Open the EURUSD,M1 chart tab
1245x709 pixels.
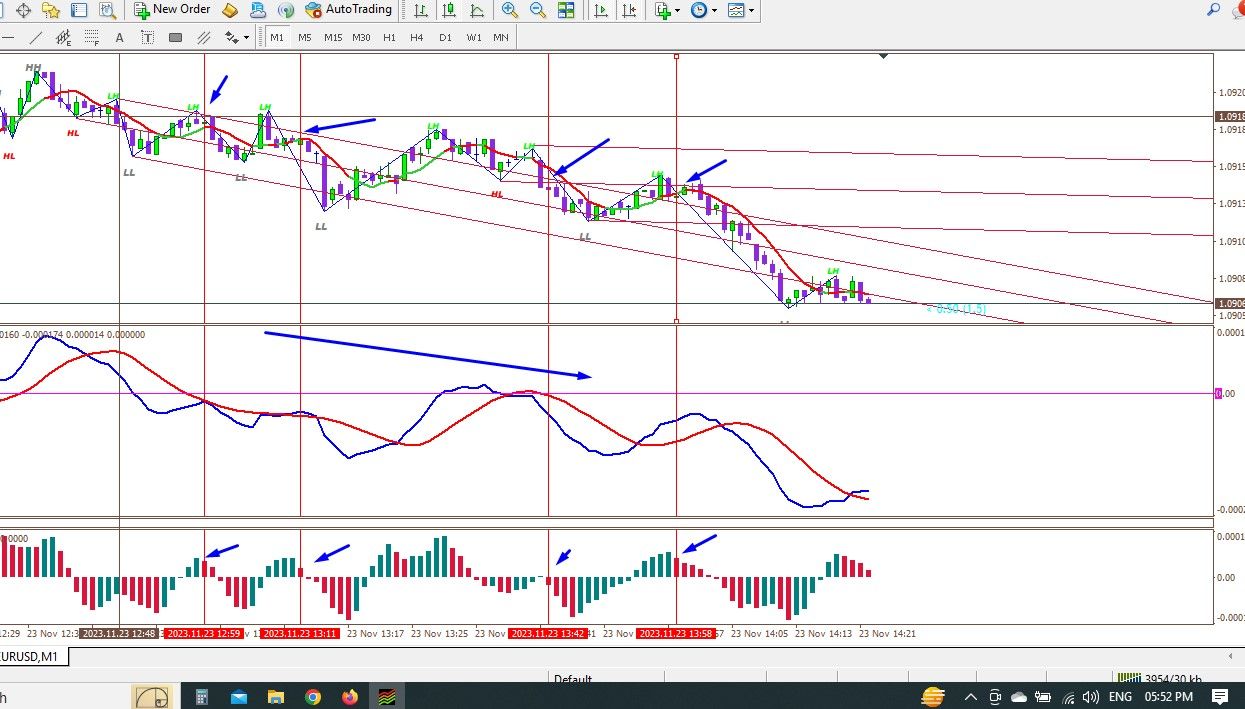click(29, 656)
